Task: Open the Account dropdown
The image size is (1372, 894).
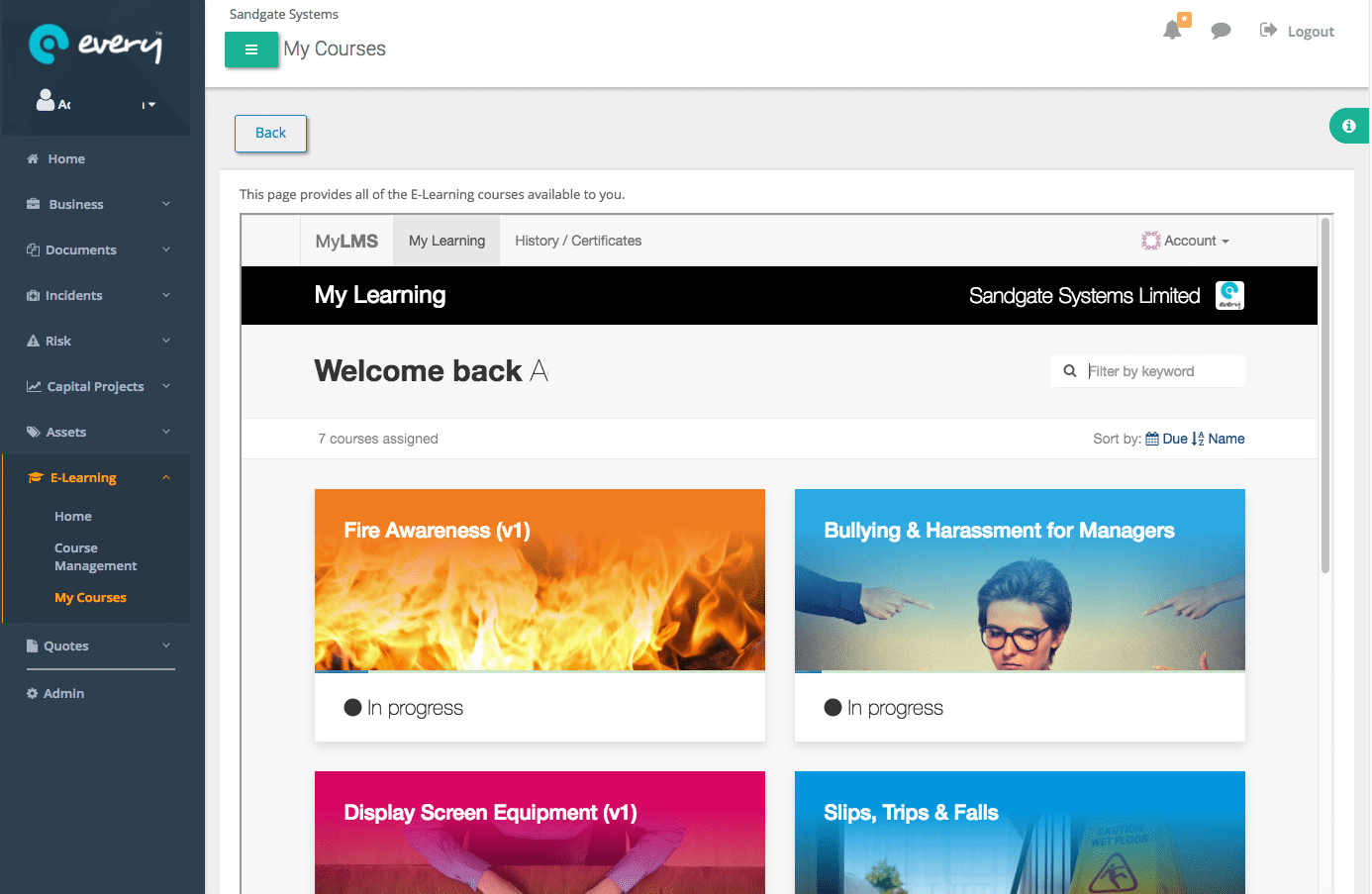Action: click(1185, 240)
